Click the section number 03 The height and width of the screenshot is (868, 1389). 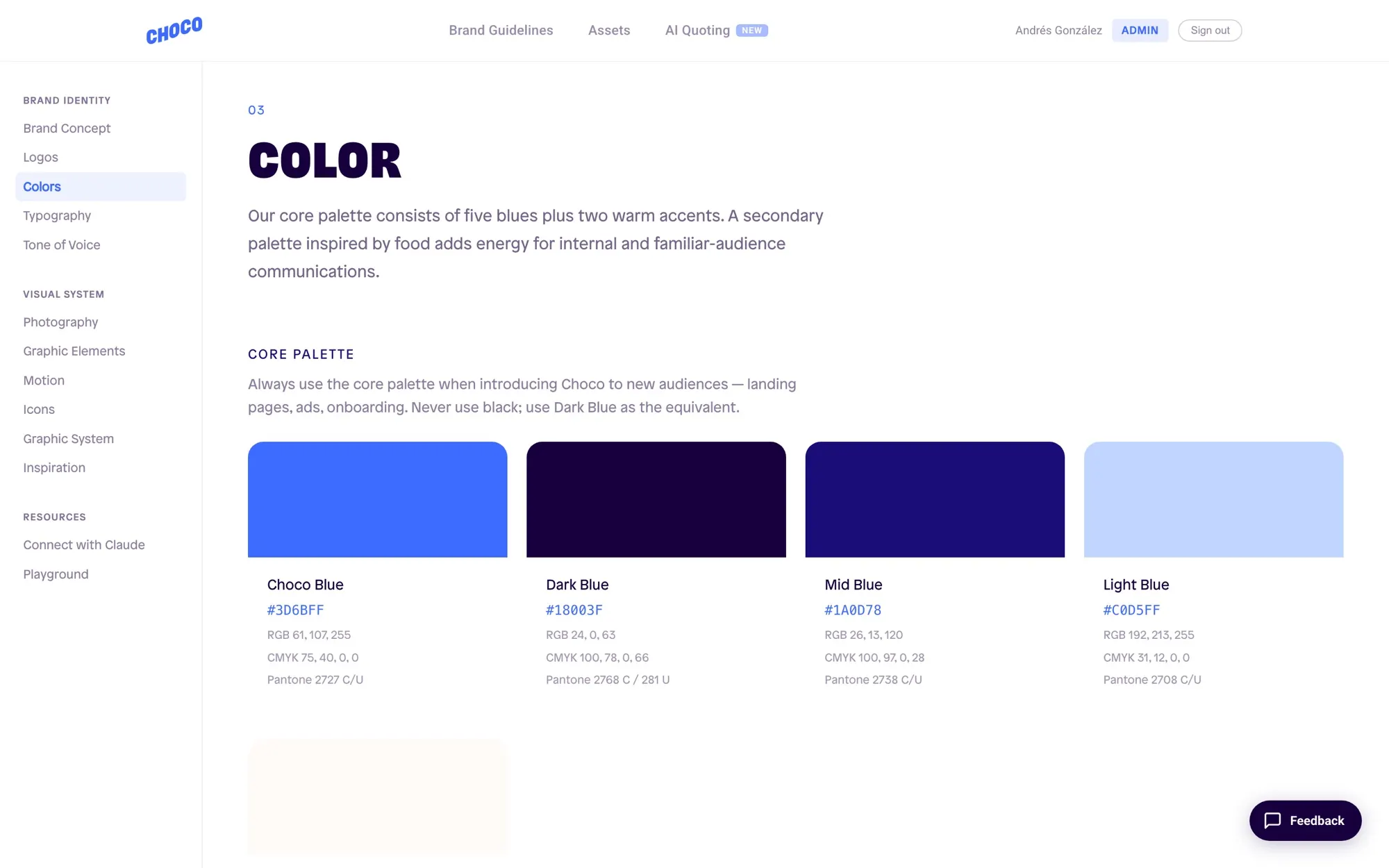coord(256,110)
